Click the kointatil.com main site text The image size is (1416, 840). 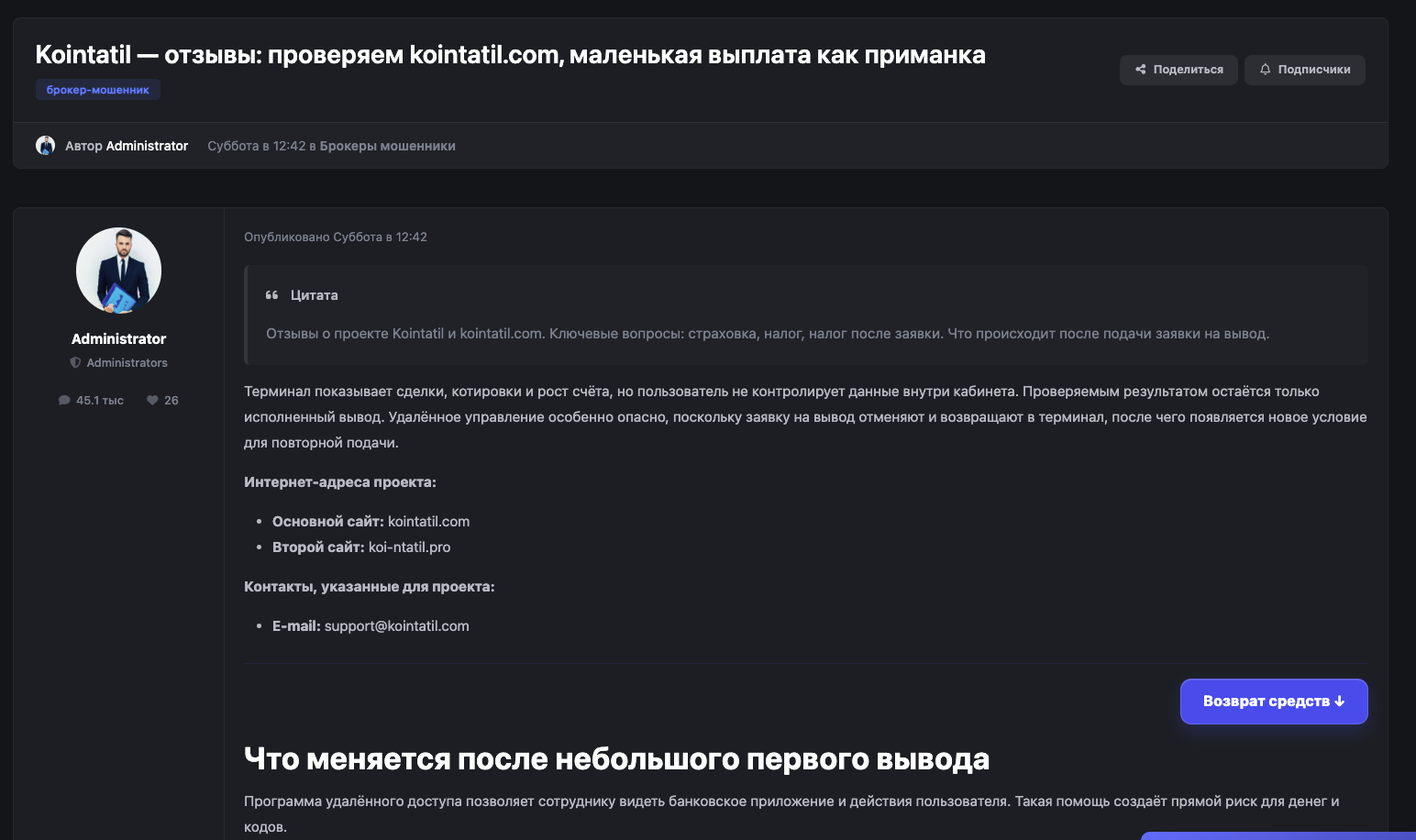coord(428,522)
